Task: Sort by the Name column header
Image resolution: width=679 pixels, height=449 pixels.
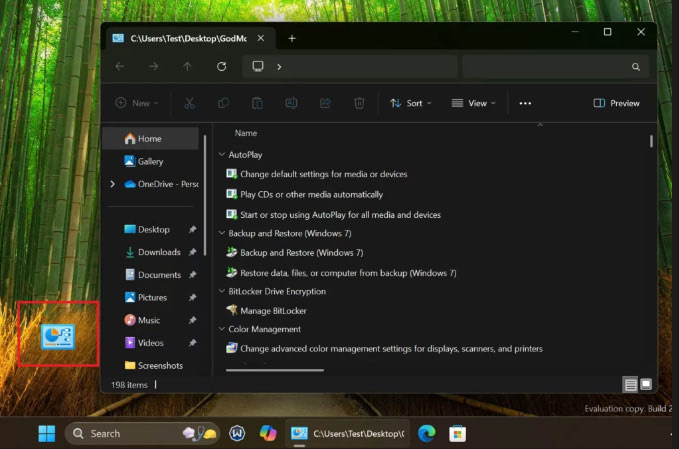Action: [246, 133]
